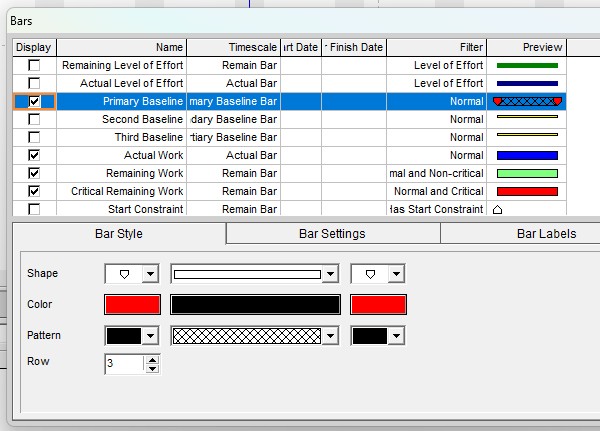Viewport: 600px width, 431px height.
Task: Switch to Bar Style tab
Action: coord(119,233)
